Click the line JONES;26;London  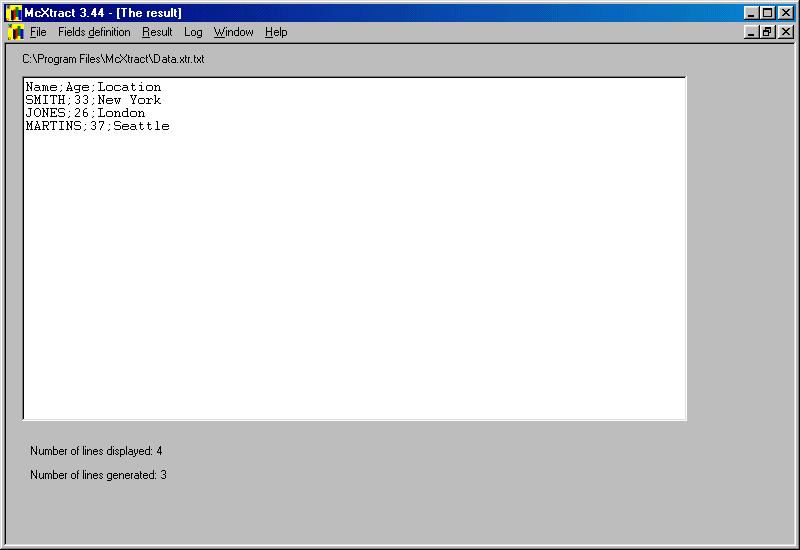85,113
